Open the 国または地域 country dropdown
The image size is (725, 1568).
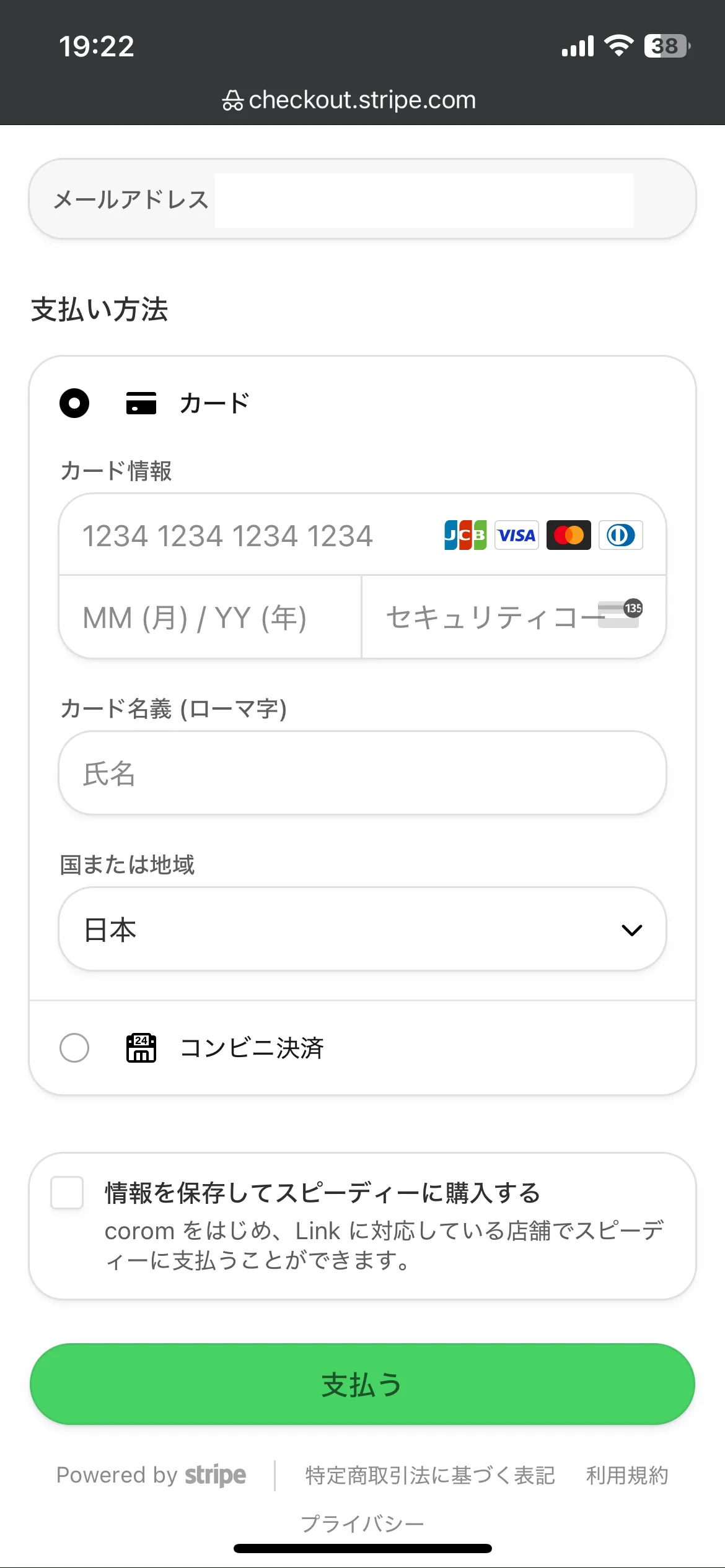point(362,929)
